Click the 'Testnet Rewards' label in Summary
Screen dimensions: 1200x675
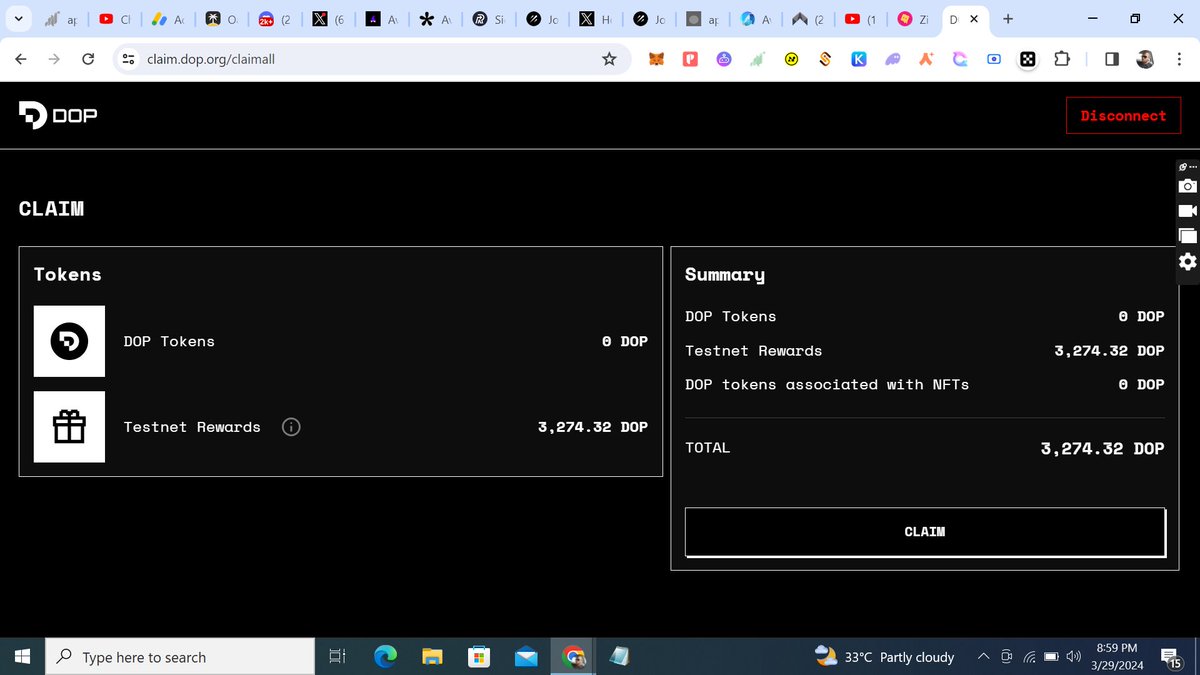tap(753, 351)
